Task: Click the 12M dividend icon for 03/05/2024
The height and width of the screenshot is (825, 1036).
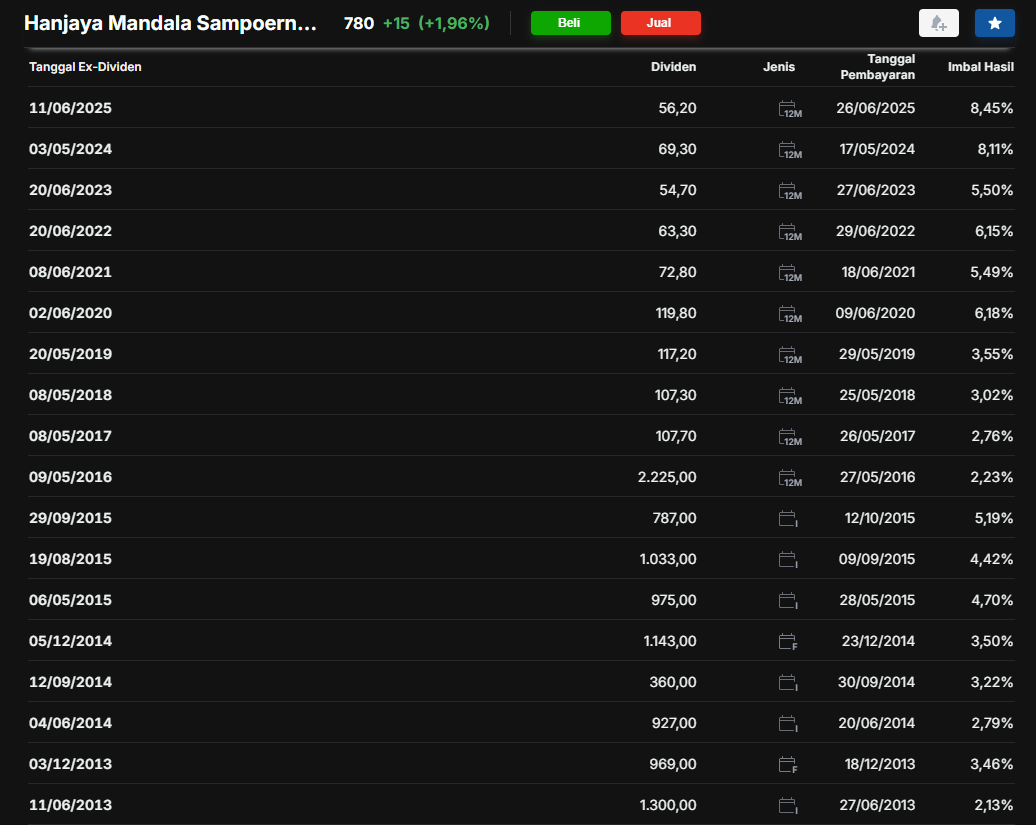Action: [790, 150]
